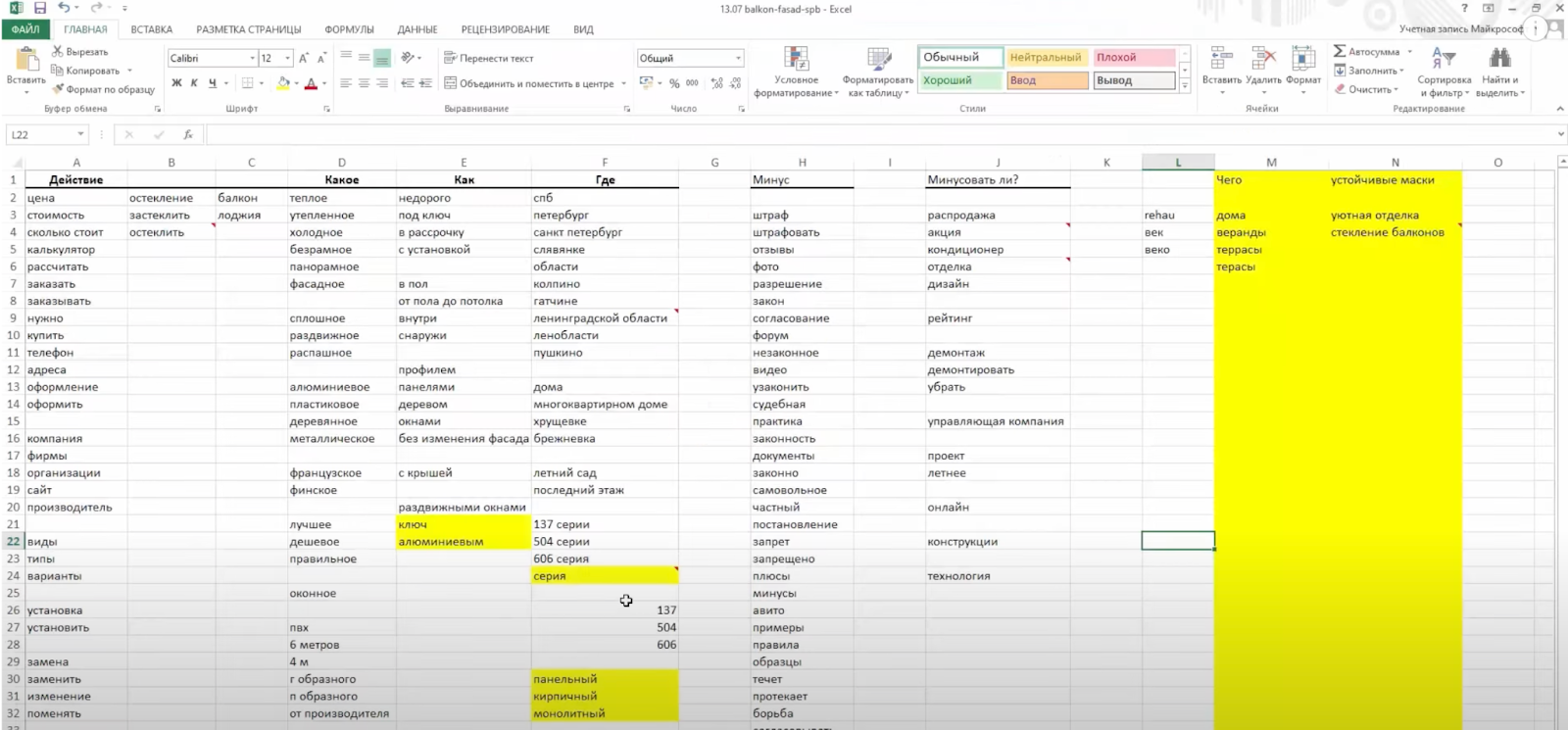Open the Calibri font name dropdown

[252, 58]
